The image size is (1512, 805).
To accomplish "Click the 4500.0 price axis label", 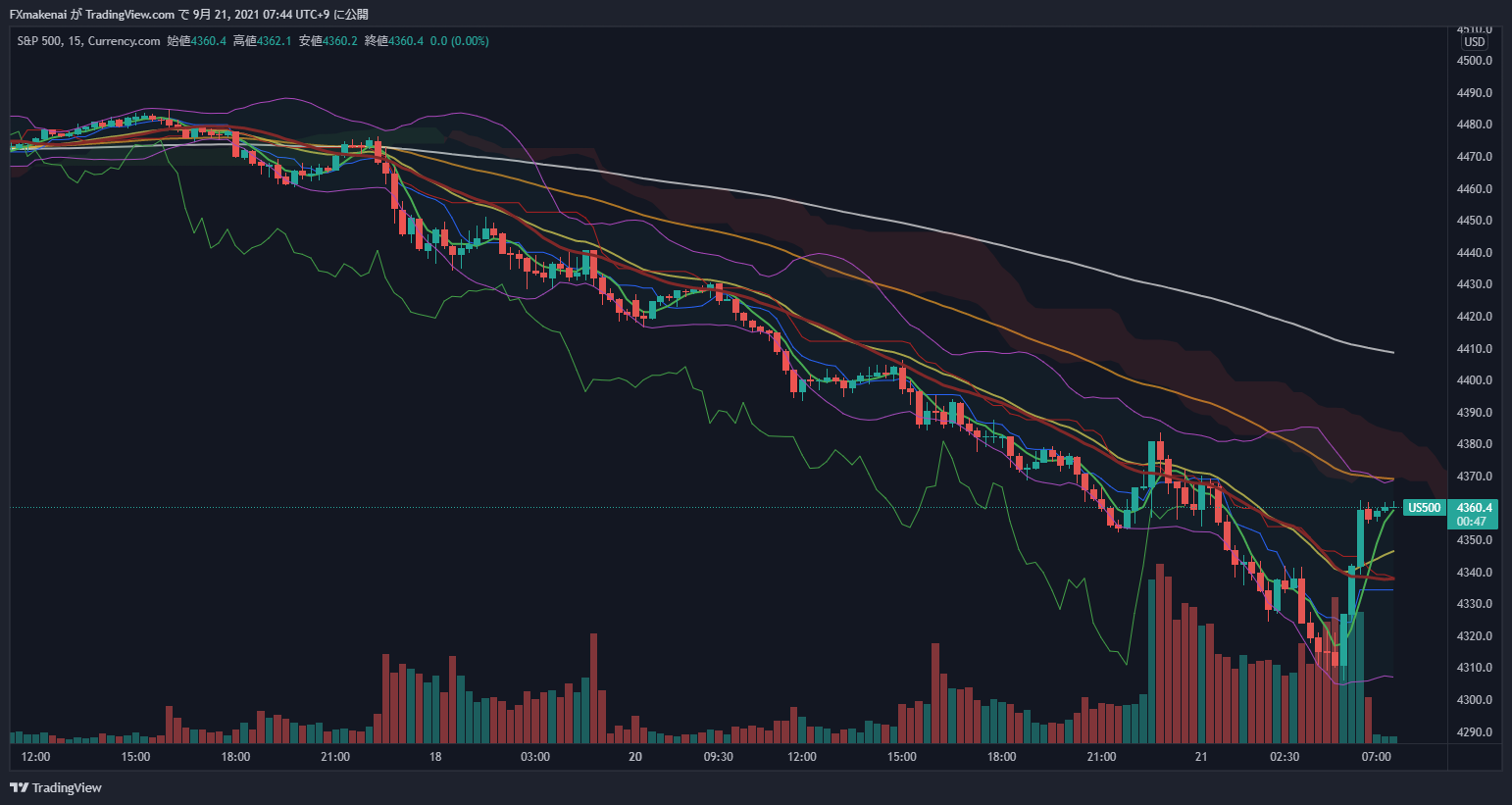I will click(x=1475, y=61).
